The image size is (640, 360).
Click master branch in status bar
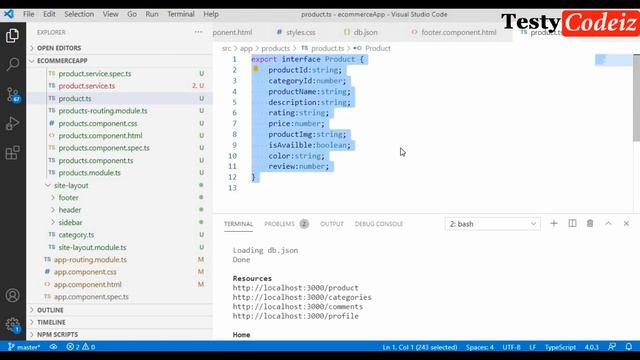(x=24, y=347)
